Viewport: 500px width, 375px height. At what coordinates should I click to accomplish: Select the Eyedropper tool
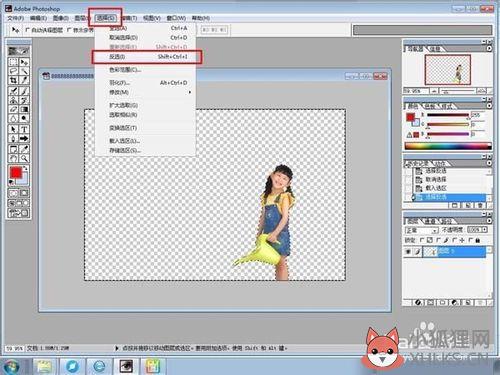coord(24,149)
